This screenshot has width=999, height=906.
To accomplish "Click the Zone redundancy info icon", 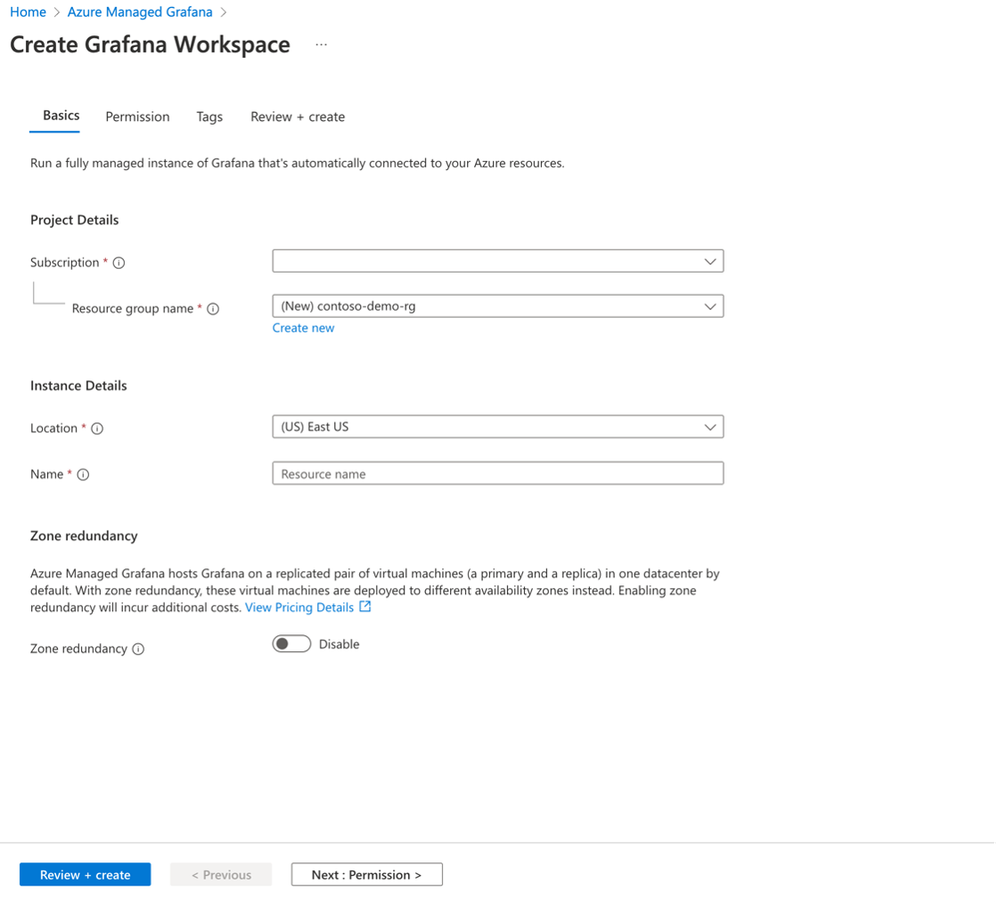I will (x=138, y=649).
